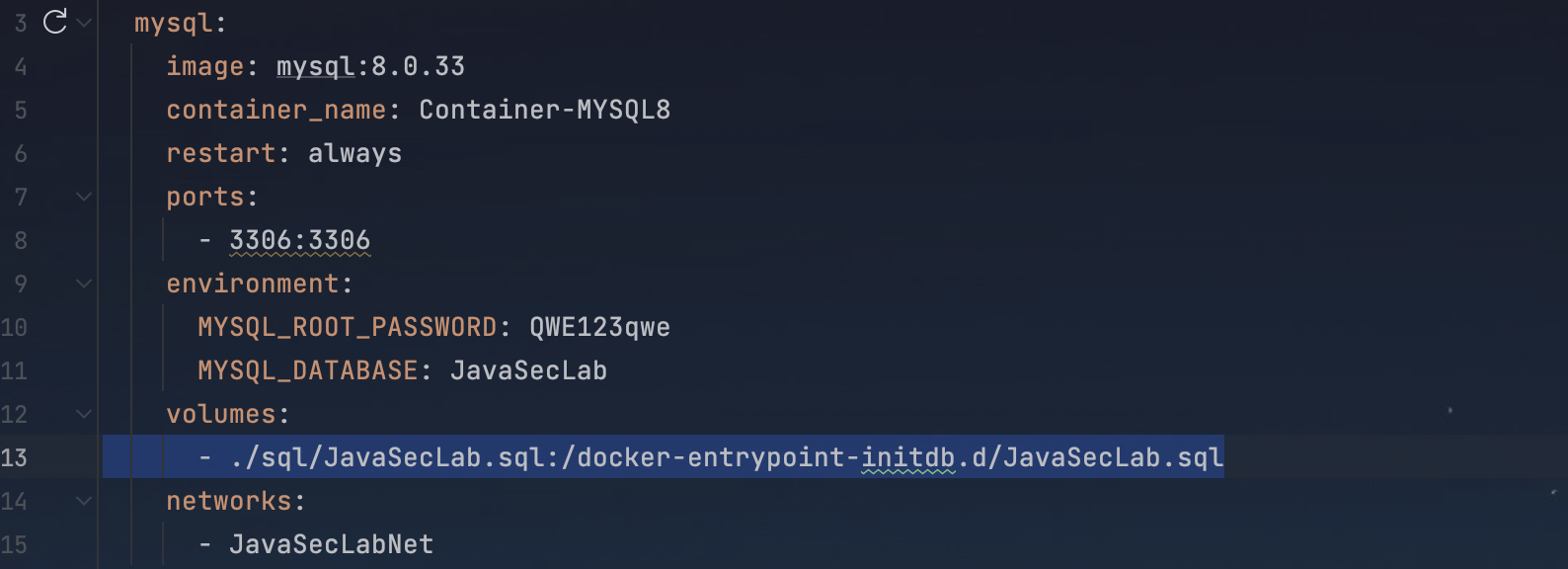This screenshot has width=1568, height=569.
Task: Collapse the volumes block chevron
Action: point(84,414)
